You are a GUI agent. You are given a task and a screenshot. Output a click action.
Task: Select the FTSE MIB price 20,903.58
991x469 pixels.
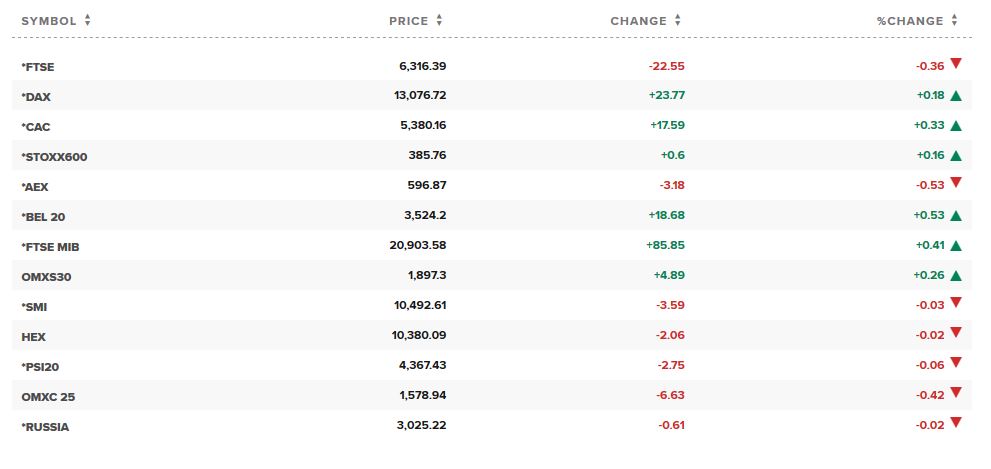point(418,245)
